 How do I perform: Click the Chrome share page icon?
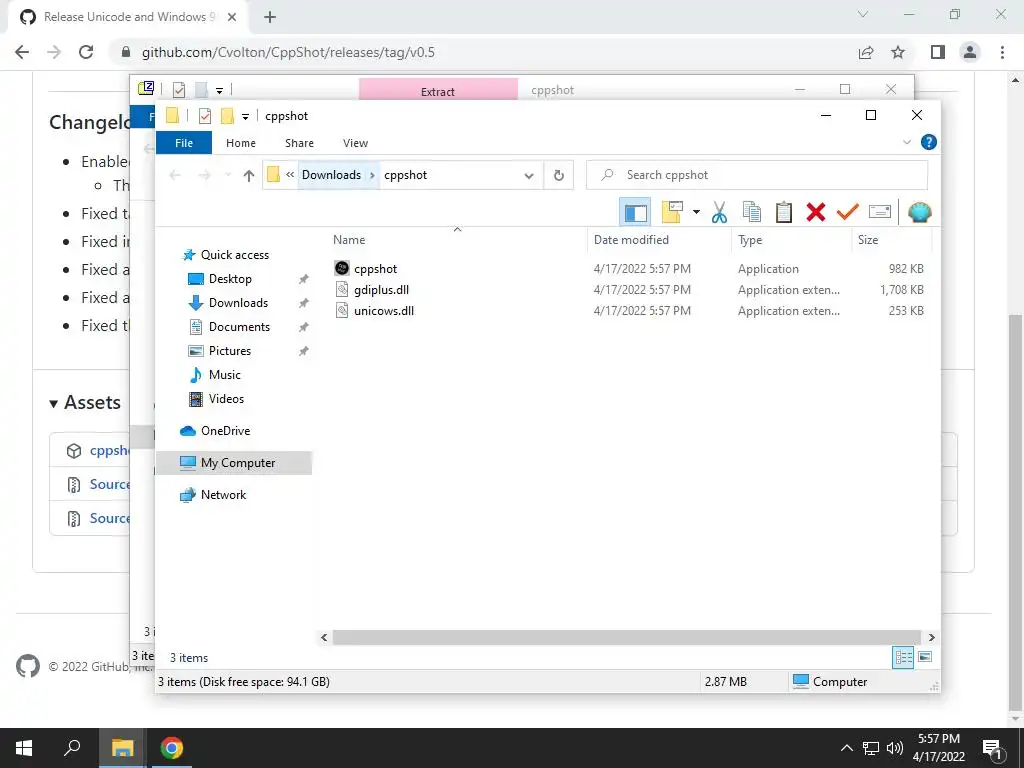click(x=866, y=52)
